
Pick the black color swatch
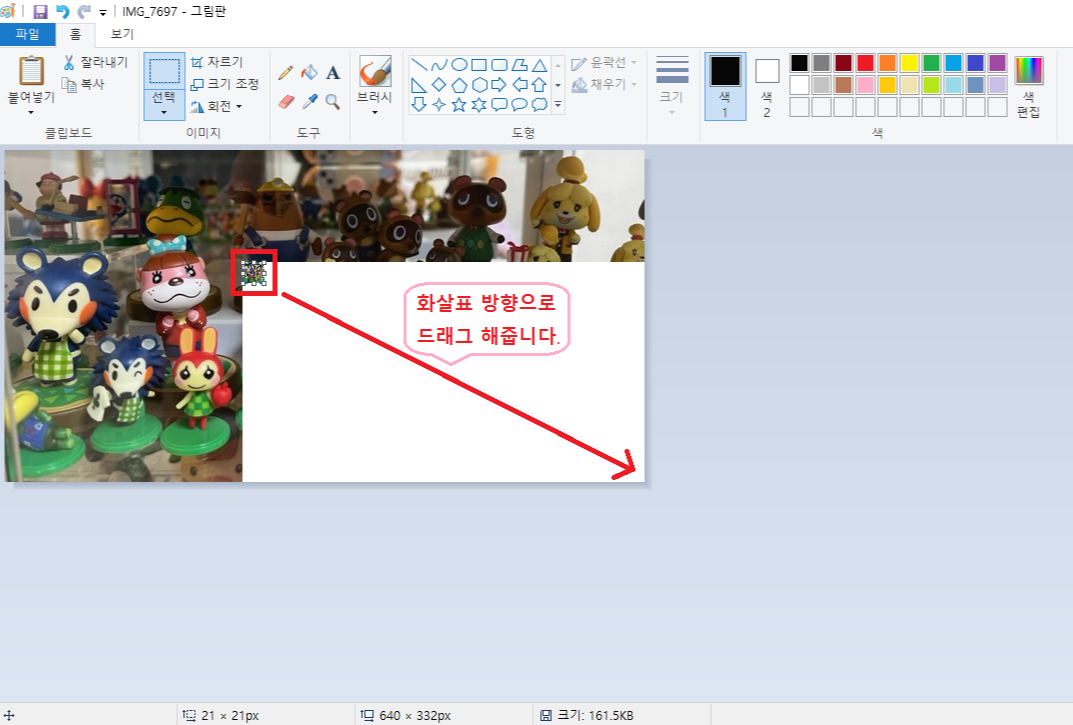(x=799, y=63)
